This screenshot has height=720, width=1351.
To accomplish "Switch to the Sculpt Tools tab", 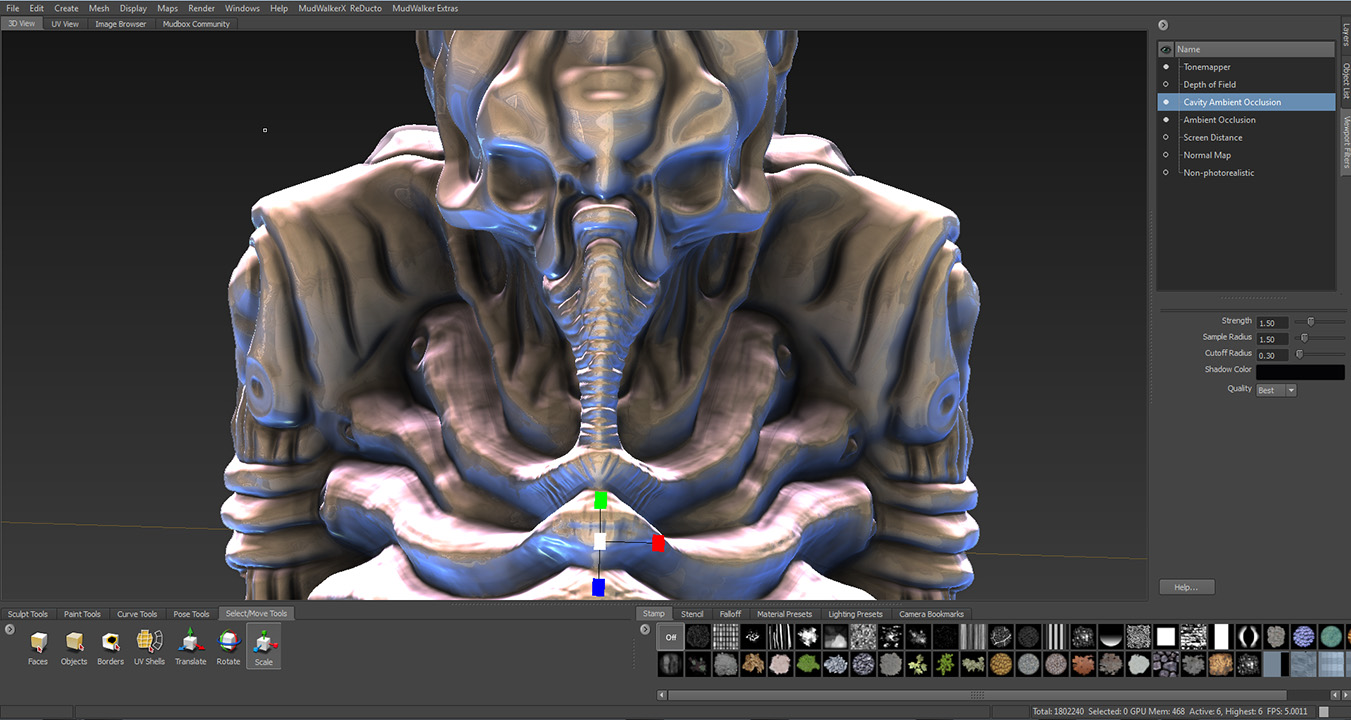I will coord(28,614).
